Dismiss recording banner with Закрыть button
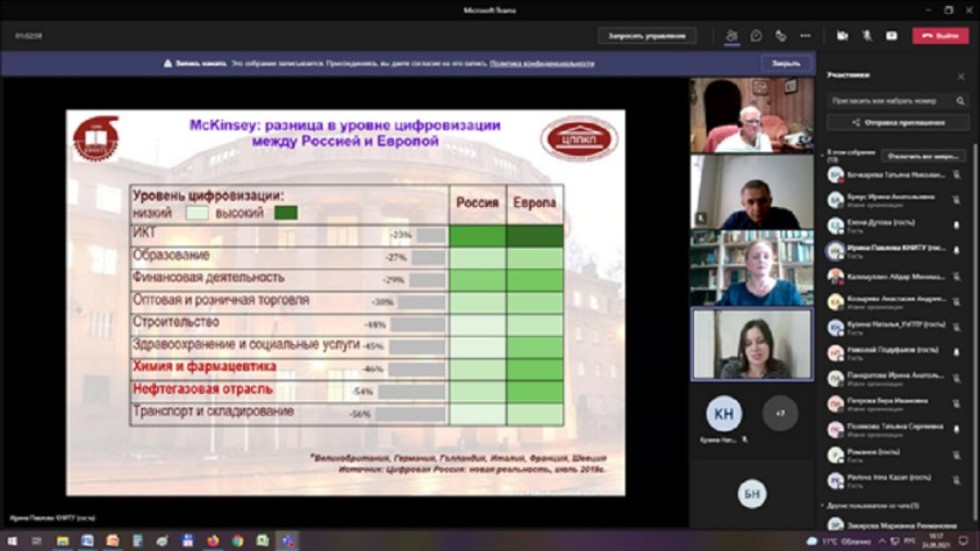980x551 pixels. click(x=786, y=63)
